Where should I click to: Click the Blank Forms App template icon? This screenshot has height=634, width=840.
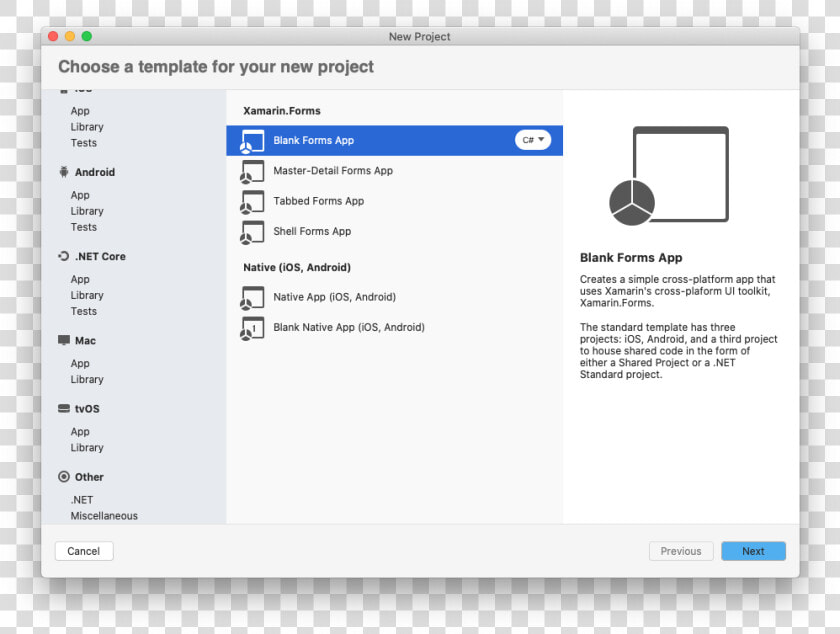click(x=252, y=141)
